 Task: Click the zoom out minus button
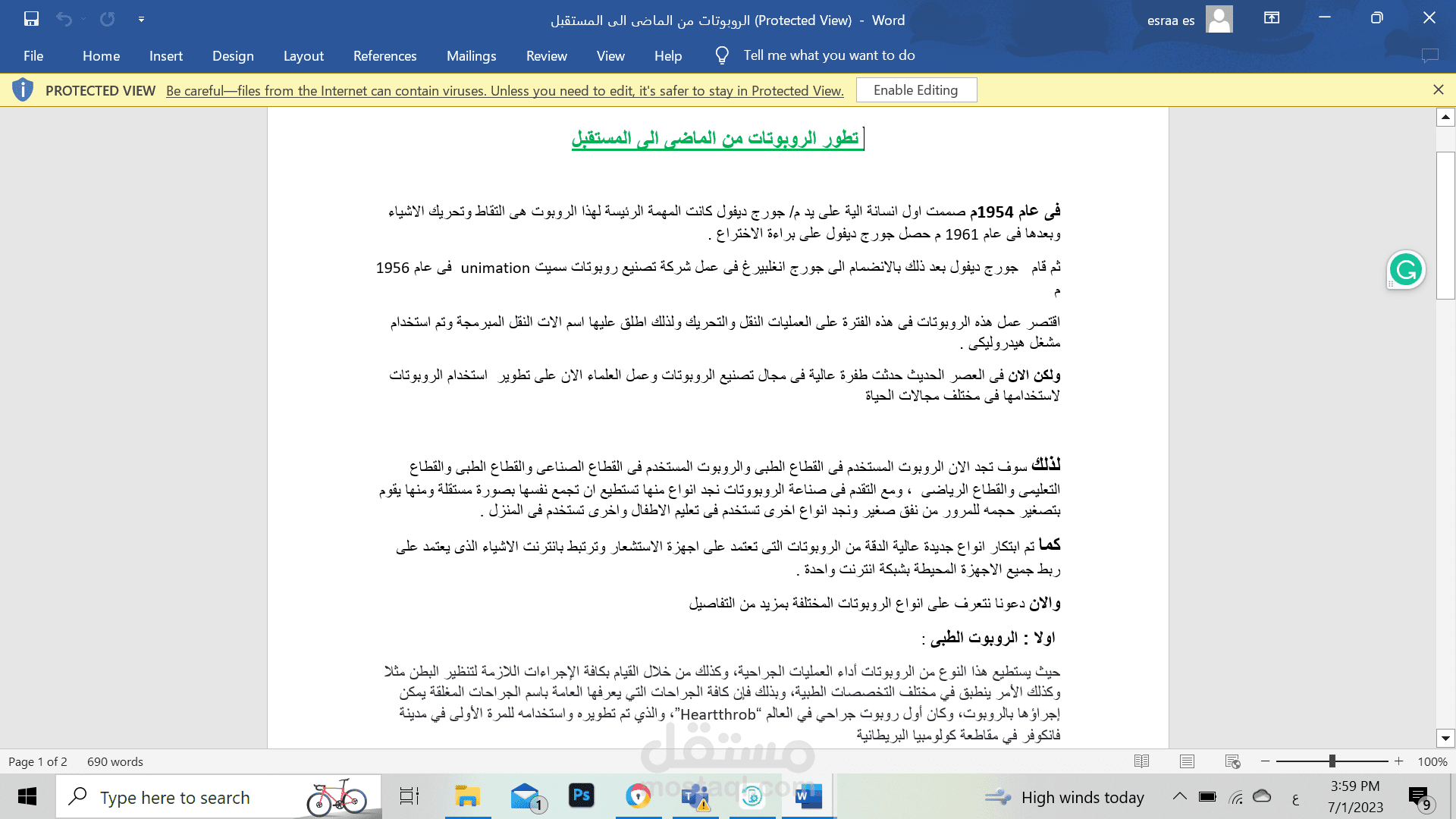[1265, 761]
